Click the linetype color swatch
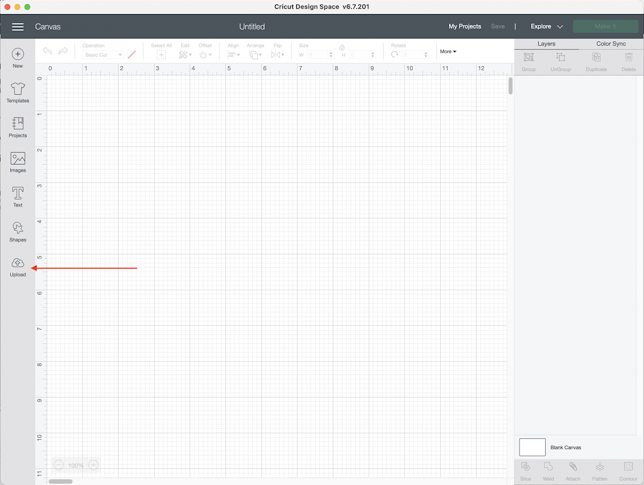 coord(131,55)
